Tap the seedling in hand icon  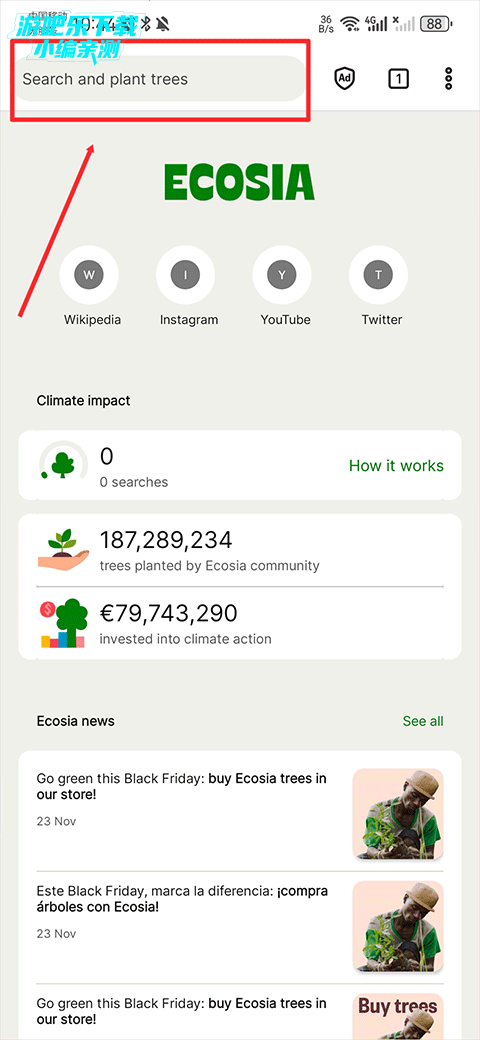[x=63, y=549]
